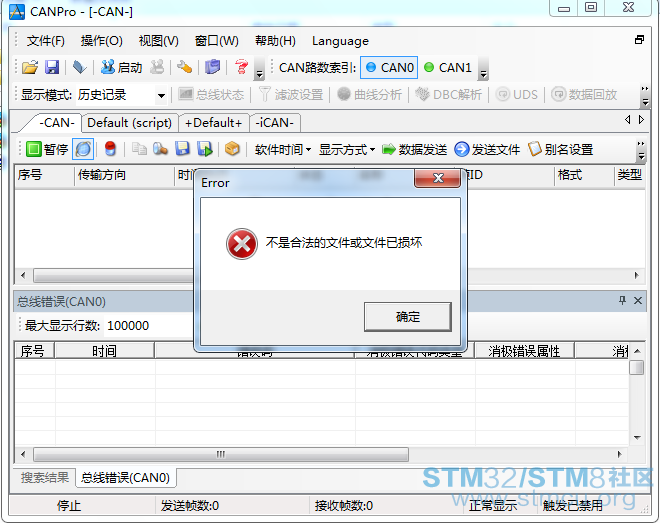
Task: Click the grayed stop device icon
Action: [157, 67]
